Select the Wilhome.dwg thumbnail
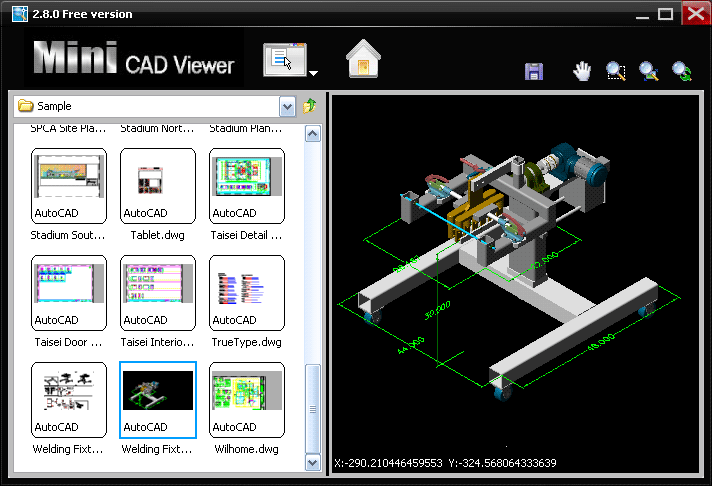The height and width of the screenshot is (486, 712). 247,400
